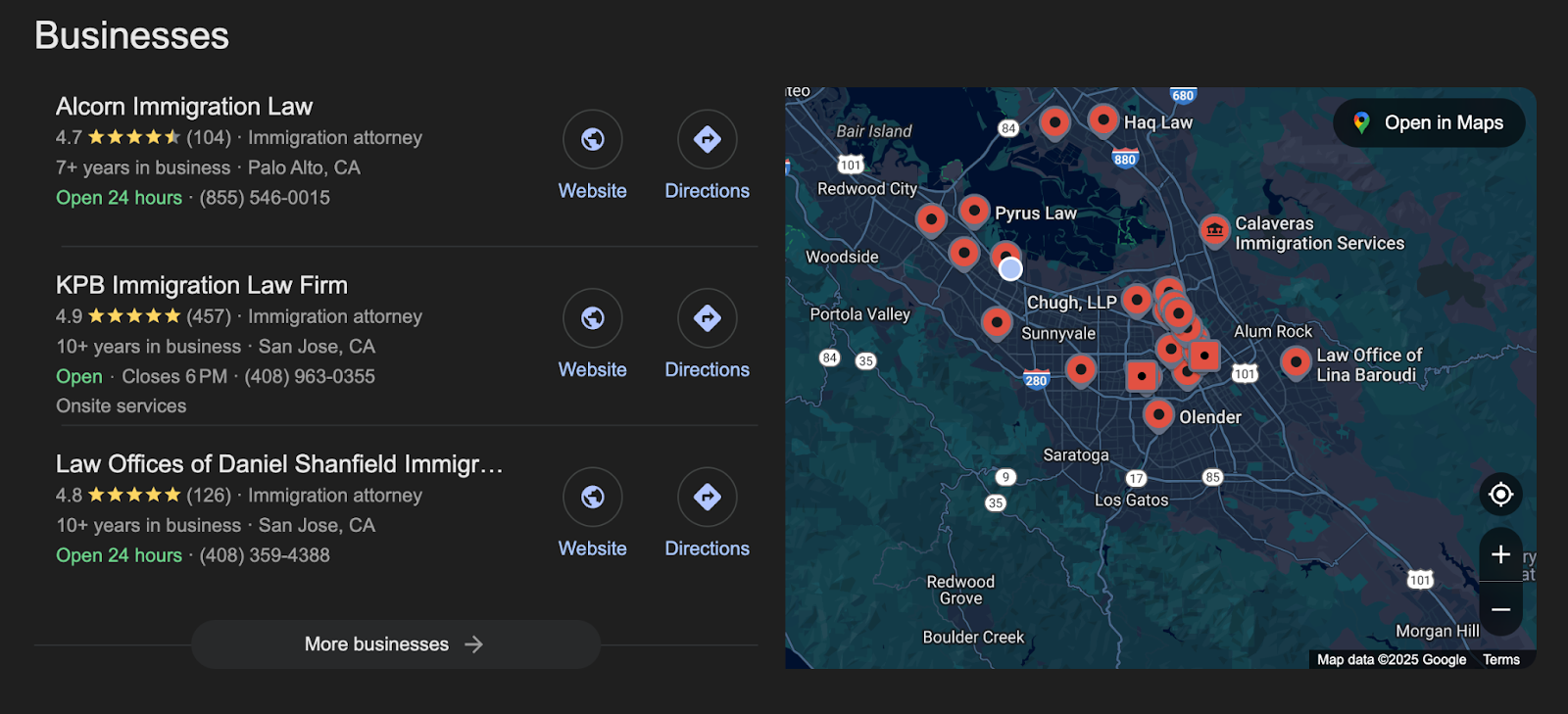Click Law Office of Lina Baroudi pin
The image size is (1568, 714).
click(1296, 362)
